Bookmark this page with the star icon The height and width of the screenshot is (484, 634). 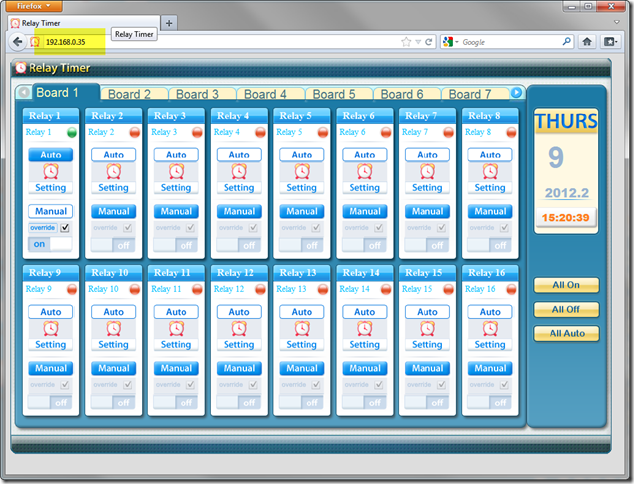(x=406, y=42)
